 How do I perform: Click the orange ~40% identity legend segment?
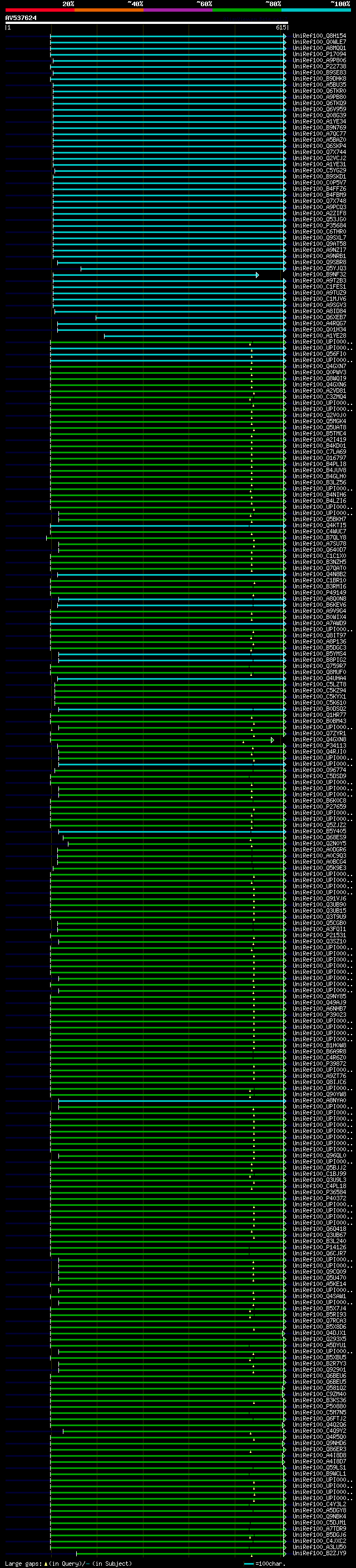point(109,10)
